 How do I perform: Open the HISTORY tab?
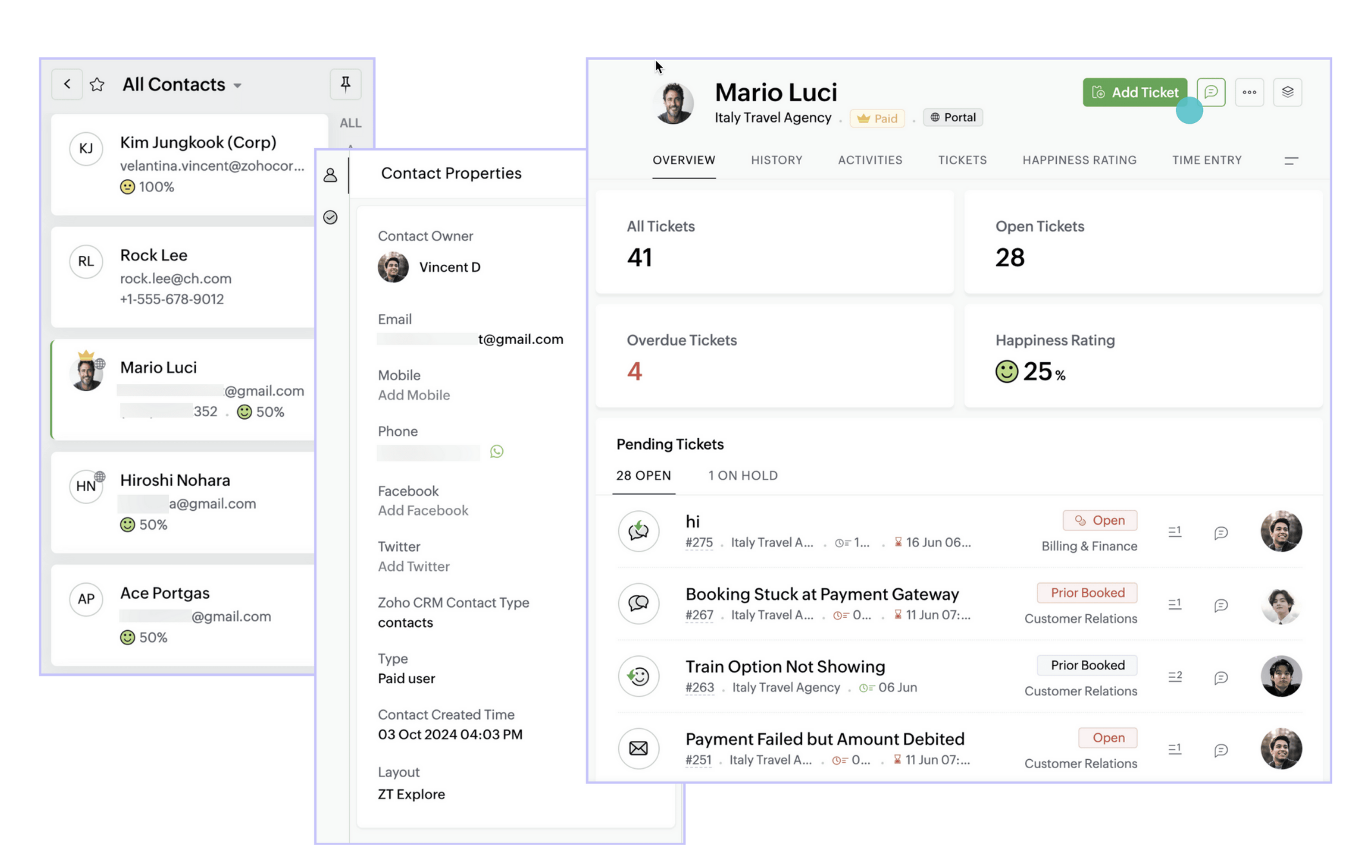[776, 160]
